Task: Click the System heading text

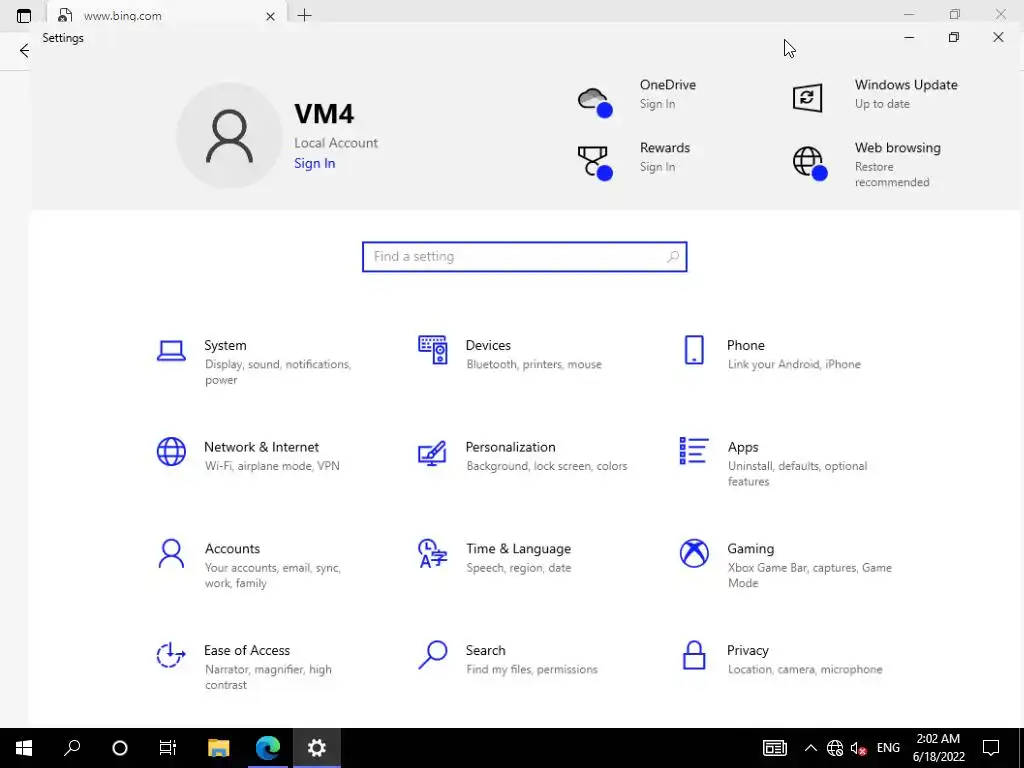Action: 225,345
